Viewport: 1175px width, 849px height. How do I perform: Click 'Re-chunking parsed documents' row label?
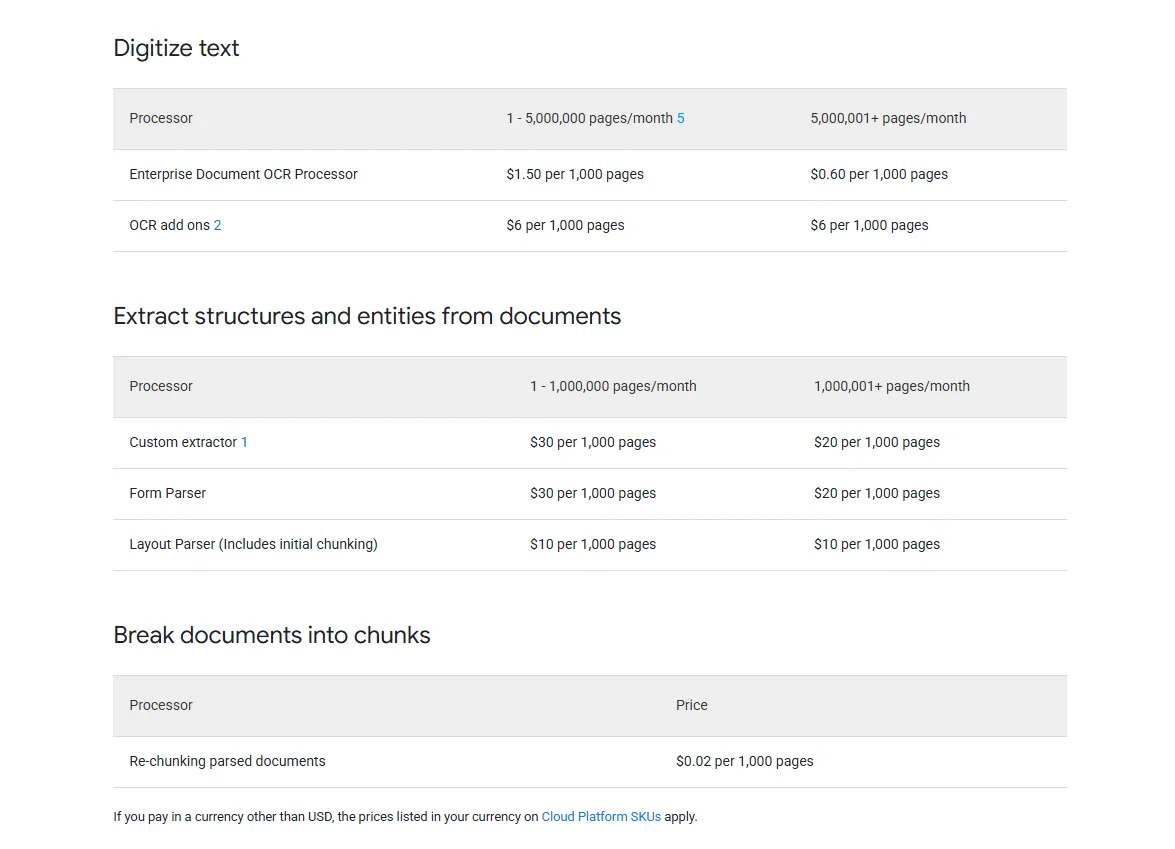pos(228,762)
